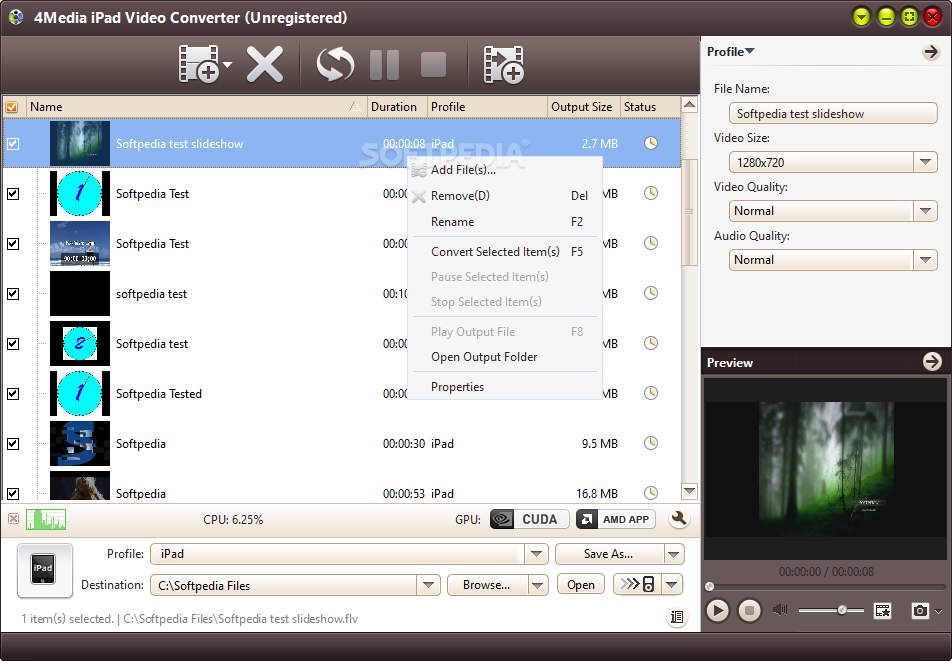Sort list by Duration column header
This screenshot has width=952, height=661.
[397, 107]
